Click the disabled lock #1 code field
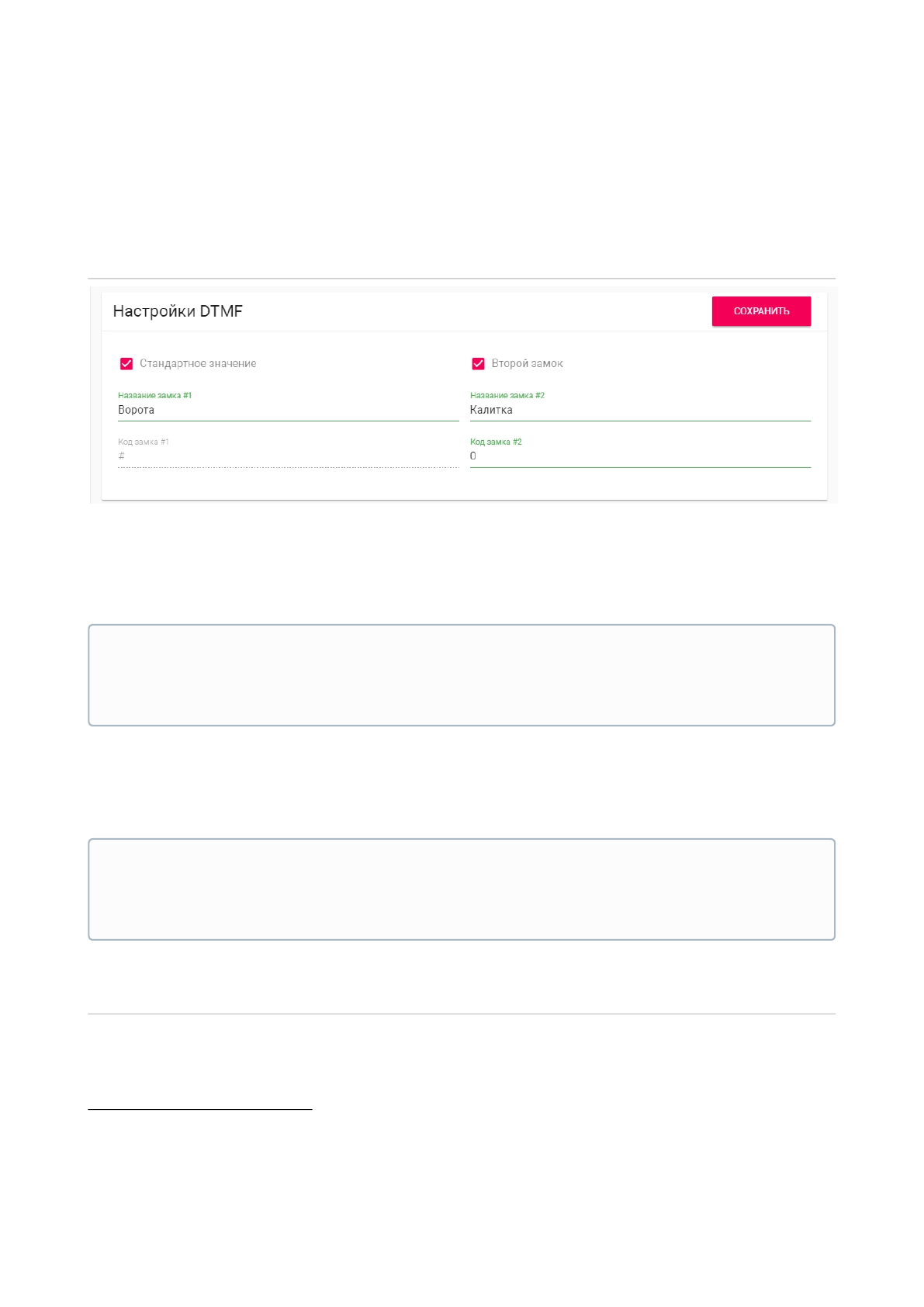This screenshot has width=924, height=1307. (288, 456)
